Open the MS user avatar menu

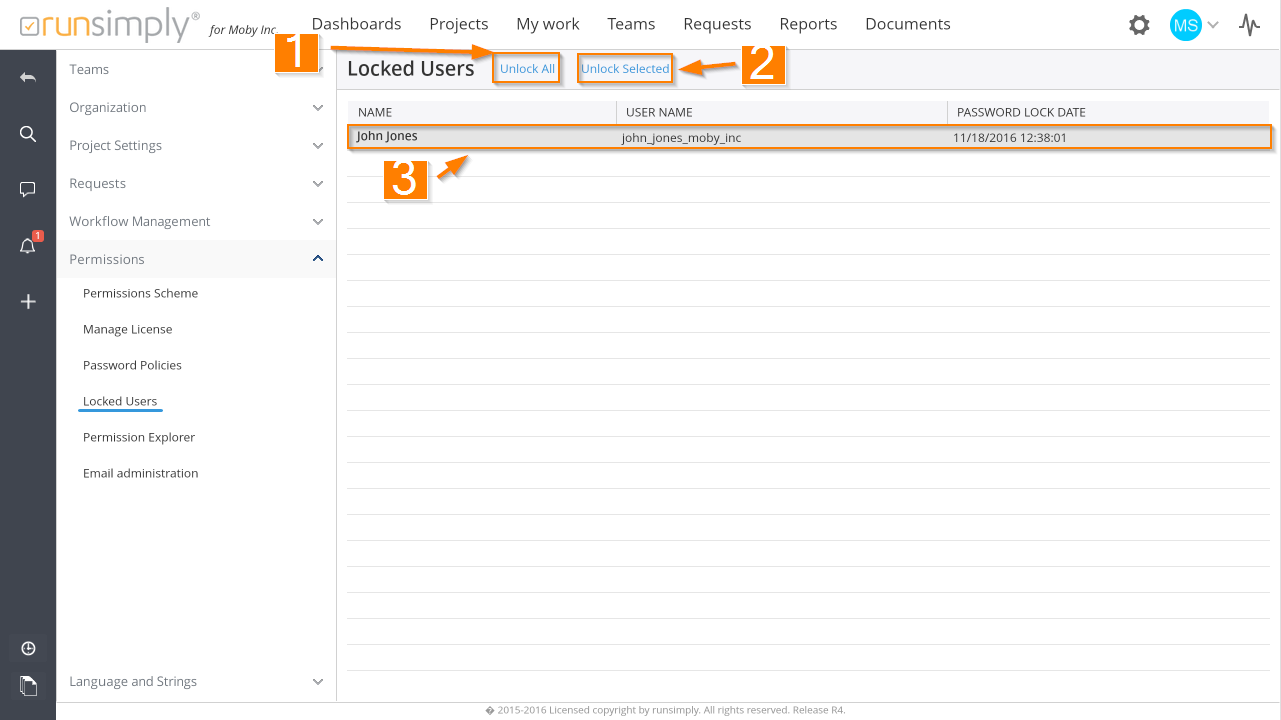(1185, 25)
